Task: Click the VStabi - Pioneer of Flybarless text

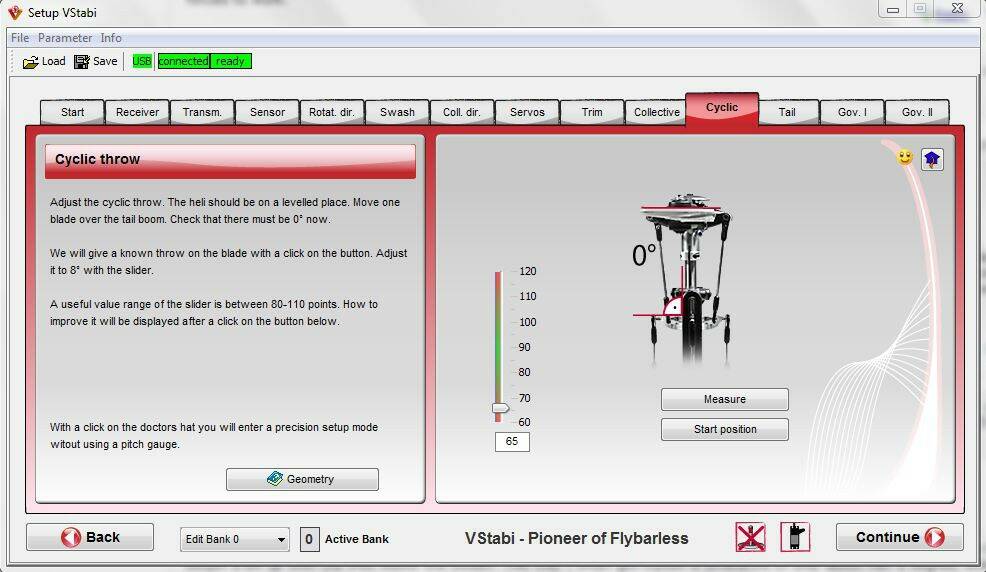Action: click(x=577, y=539)
